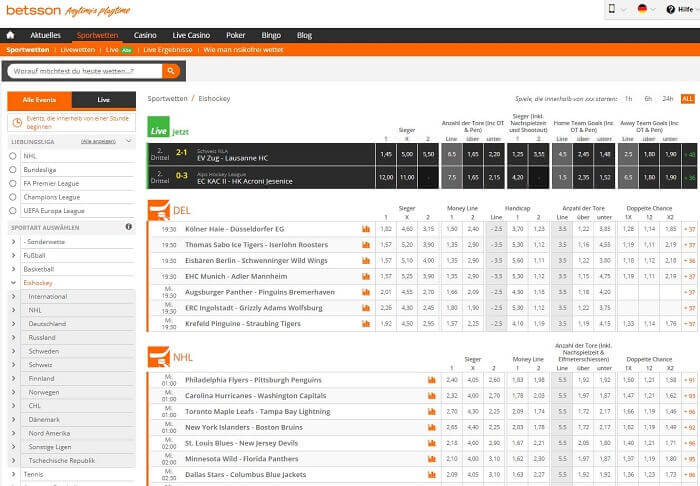Switch to Alle Events tab
The image size is (700, 486).
click(40, 100)
